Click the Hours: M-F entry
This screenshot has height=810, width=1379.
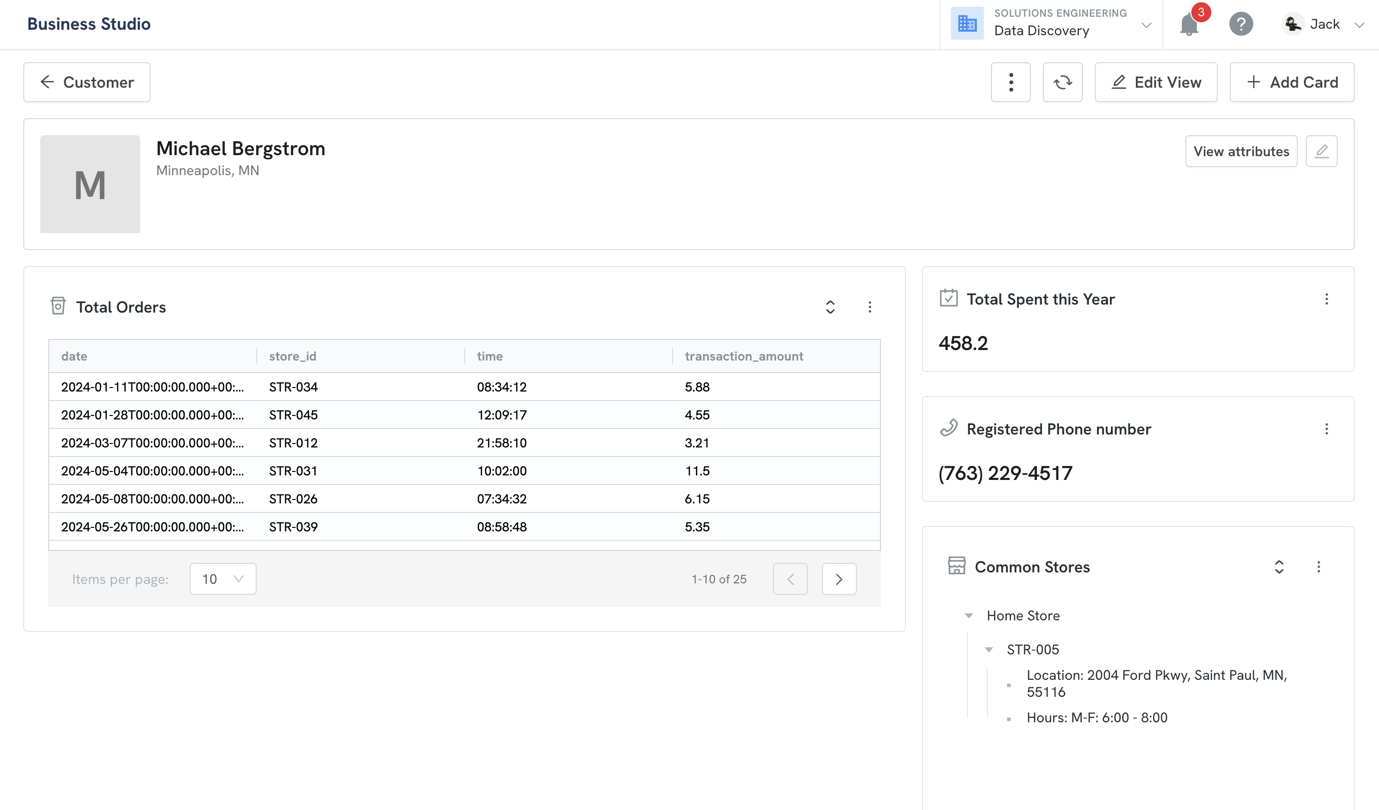[1097, 718]
